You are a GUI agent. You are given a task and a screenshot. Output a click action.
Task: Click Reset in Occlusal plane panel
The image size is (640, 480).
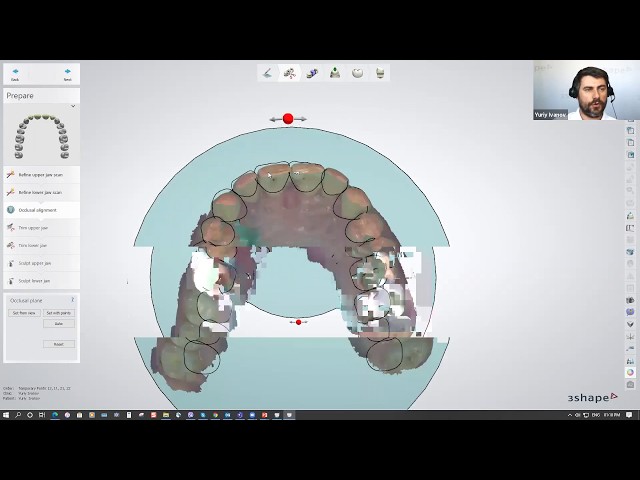click(59, 344)
